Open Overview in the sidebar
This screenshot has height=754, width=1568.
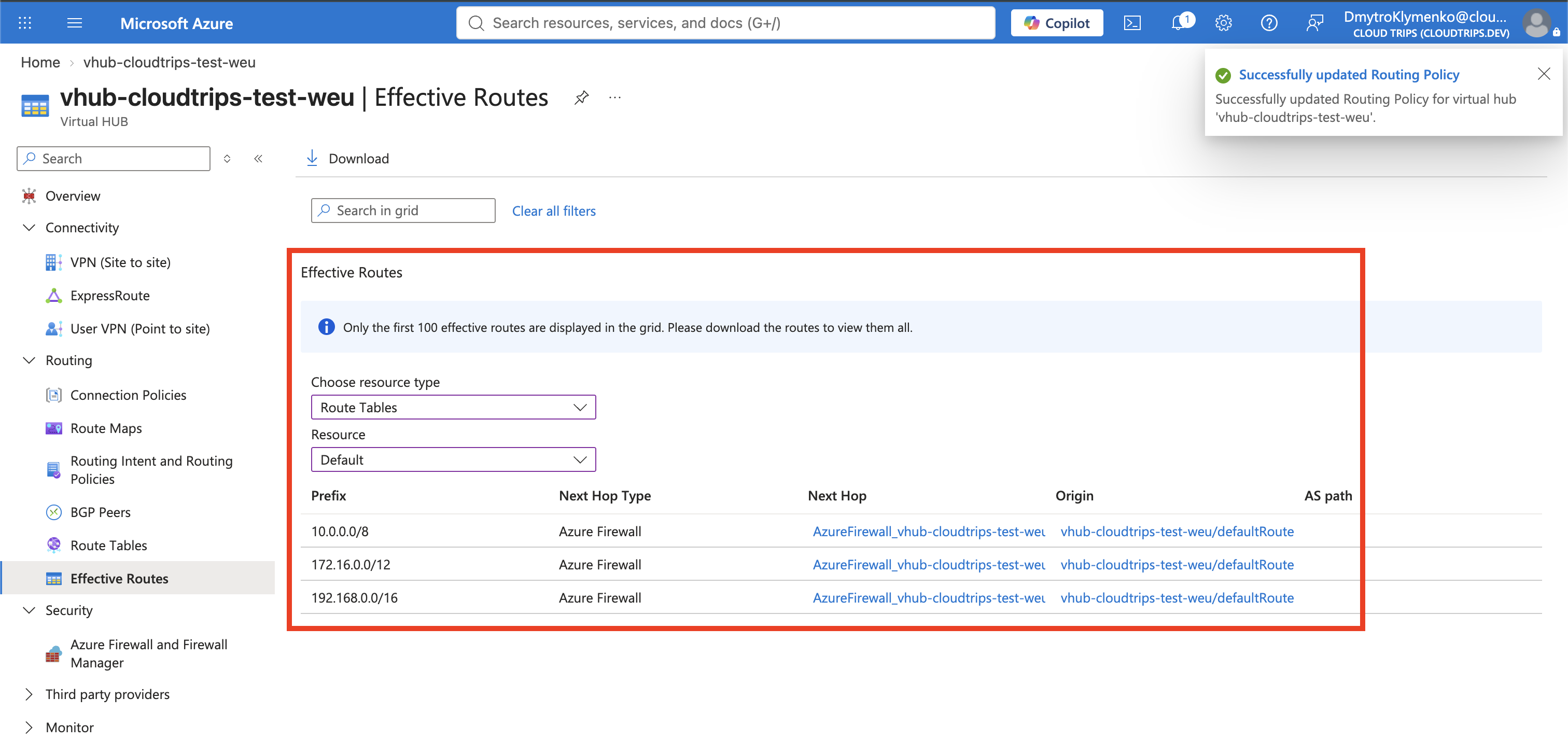point(73,196)
